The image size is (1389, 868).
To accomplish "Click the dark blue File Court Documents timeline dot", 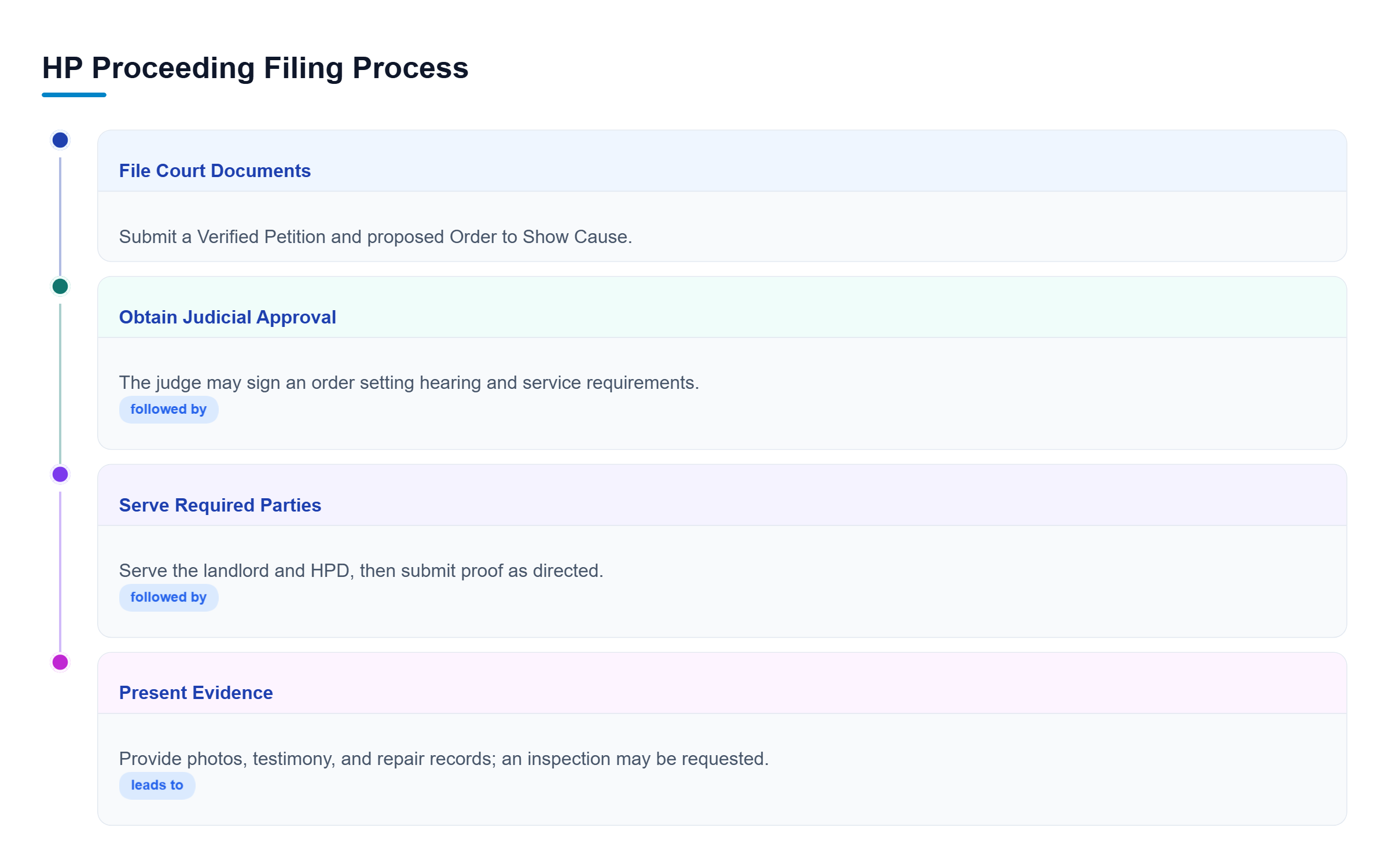I will 60,140.
